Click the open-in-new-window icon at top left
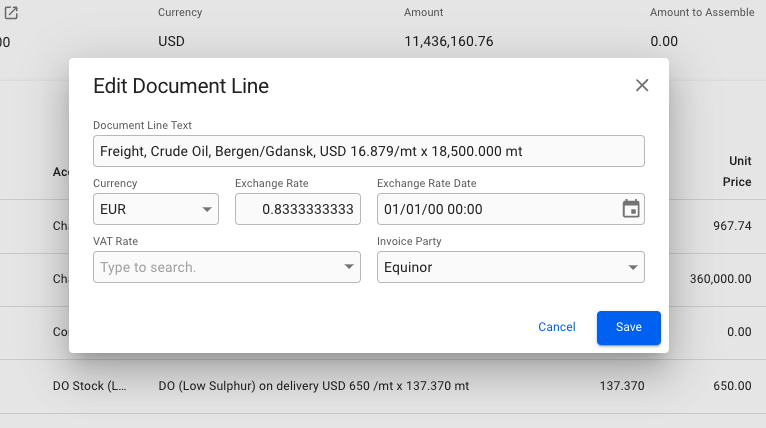This screenshot has height=428, width=766. [x=13, y=13]
